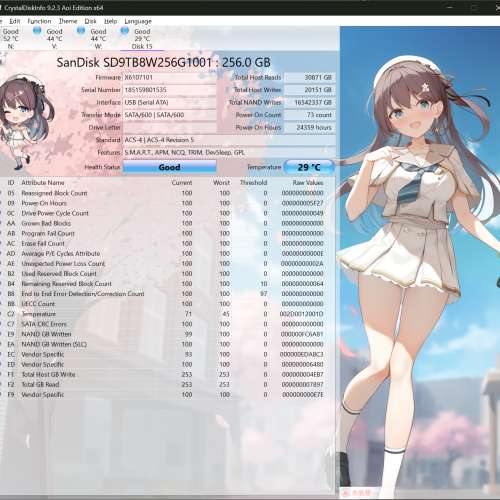This screenshot has width=500, height=500.
Task: Click the Disk 15 blue status orb
Action: tap(124, 31)
